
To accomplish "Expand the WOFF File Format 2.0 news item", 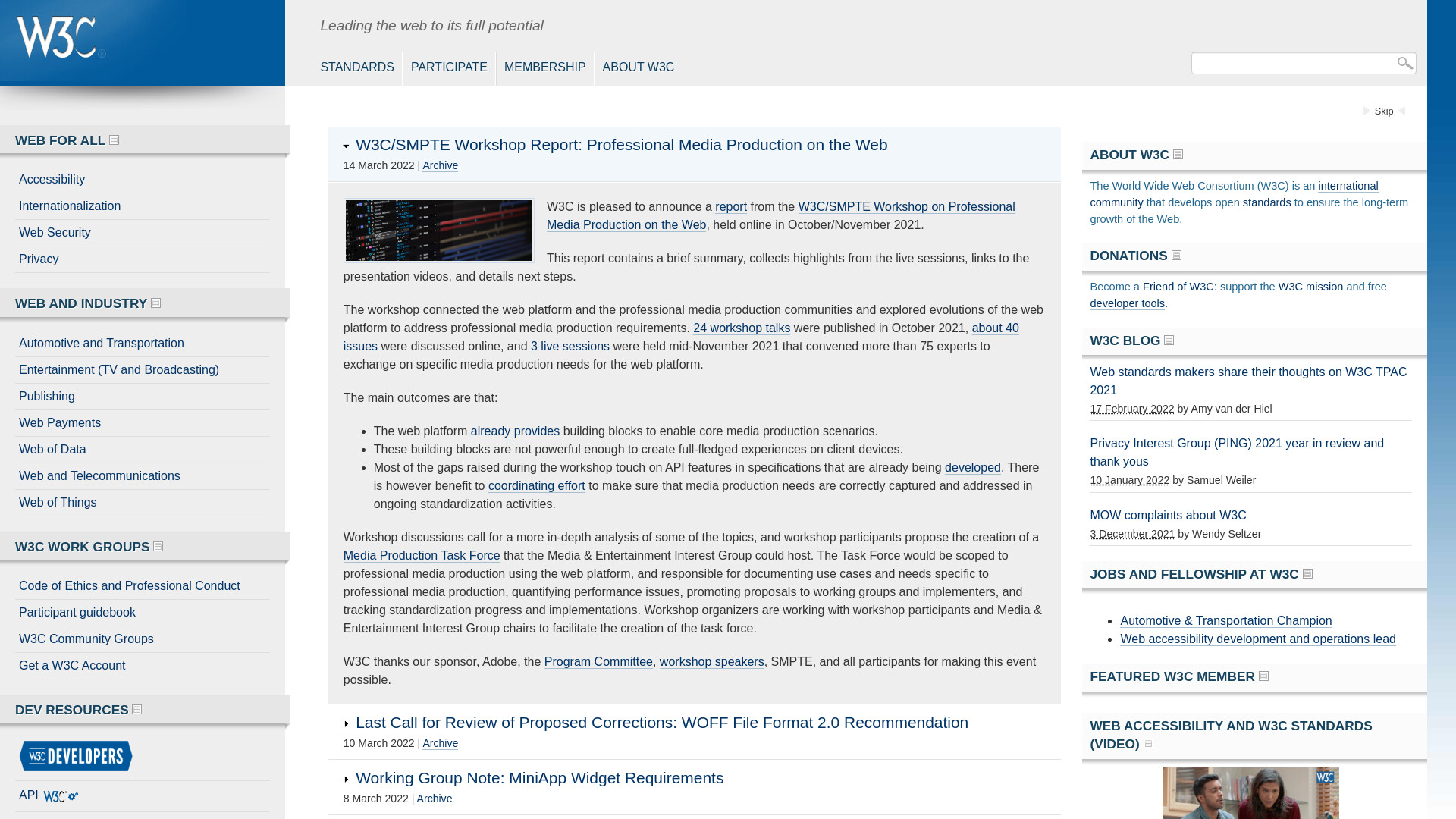I will click(347, 724).
